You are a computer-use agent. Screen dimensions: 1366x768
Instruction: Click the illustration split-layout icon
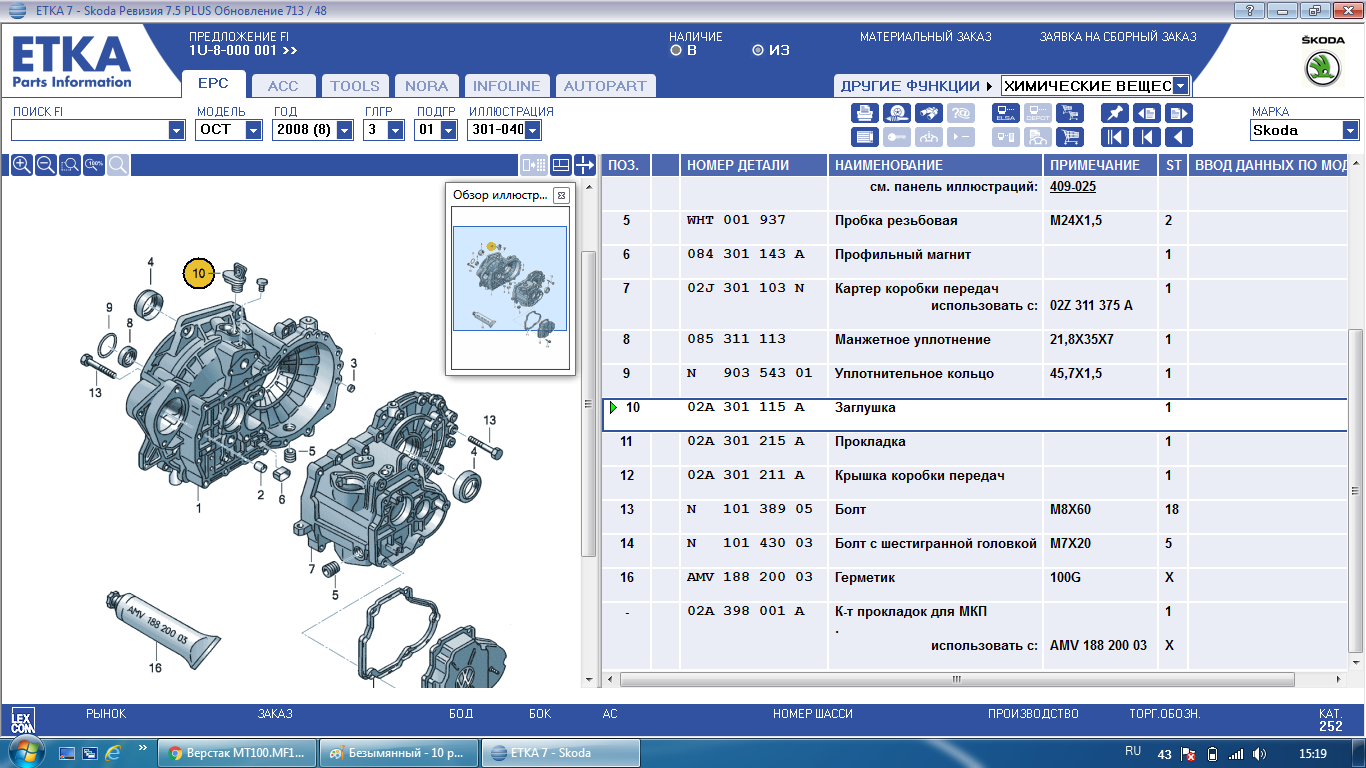click(560, 165)
